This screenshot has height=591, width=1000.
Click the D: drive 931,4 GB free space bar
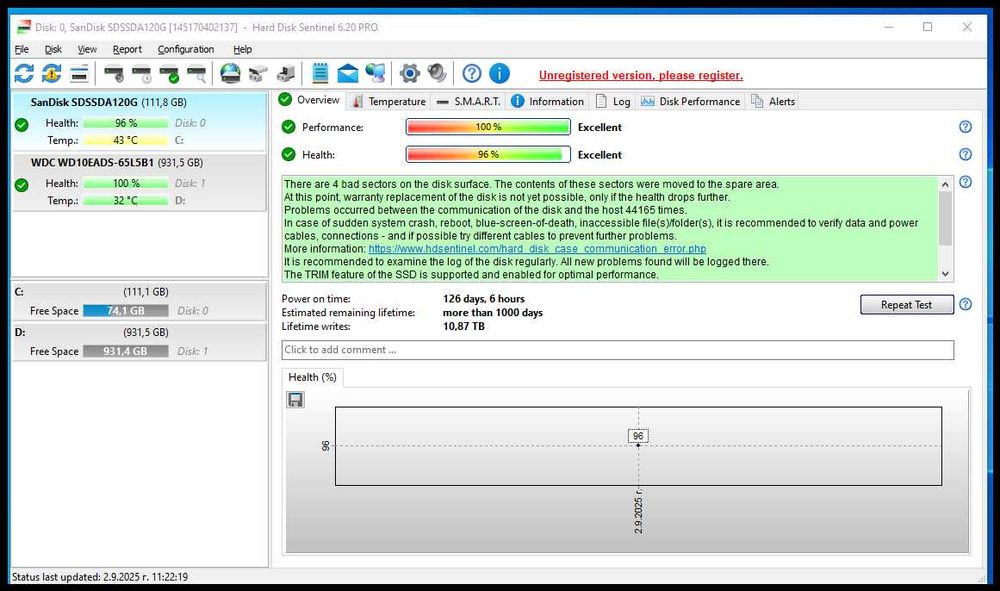pyautogui.click(x=126, y=351)
